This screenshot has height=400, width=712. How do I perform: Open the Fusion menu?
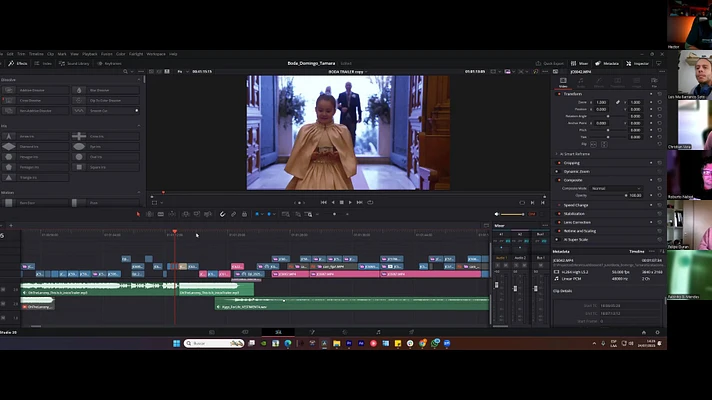[x=107, y=54]
